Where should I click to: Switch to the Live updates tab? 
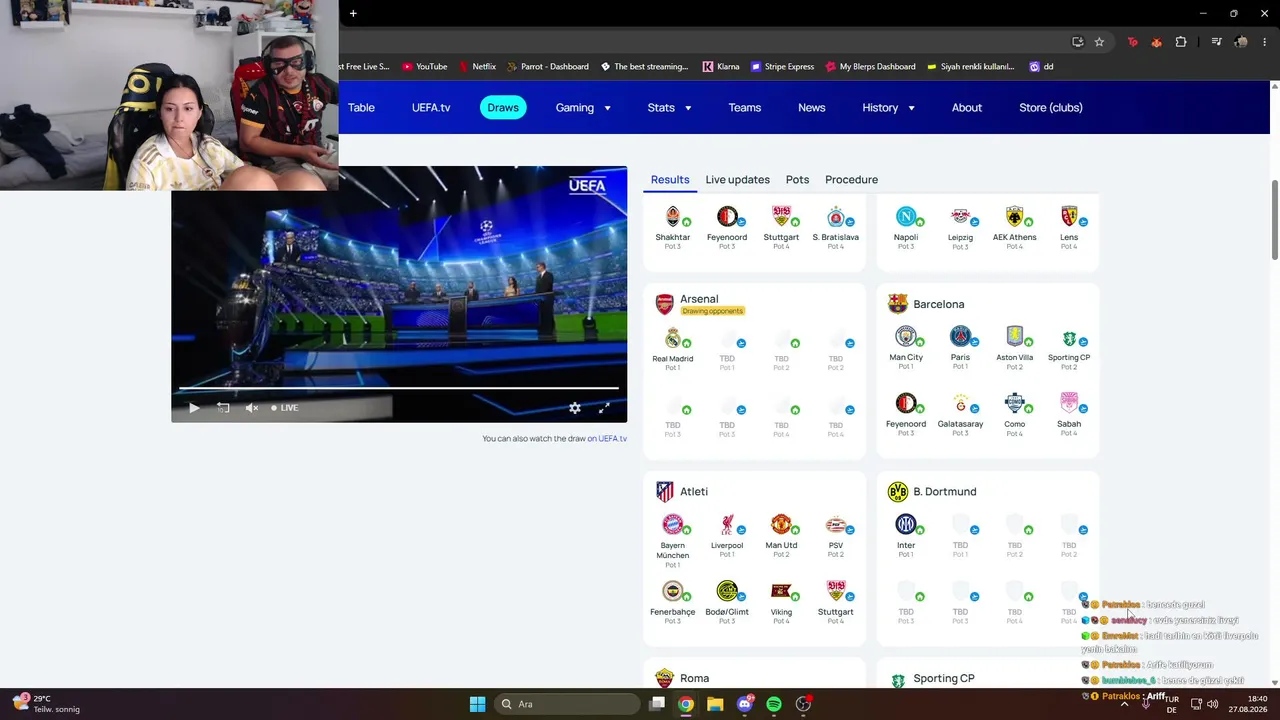737,180
